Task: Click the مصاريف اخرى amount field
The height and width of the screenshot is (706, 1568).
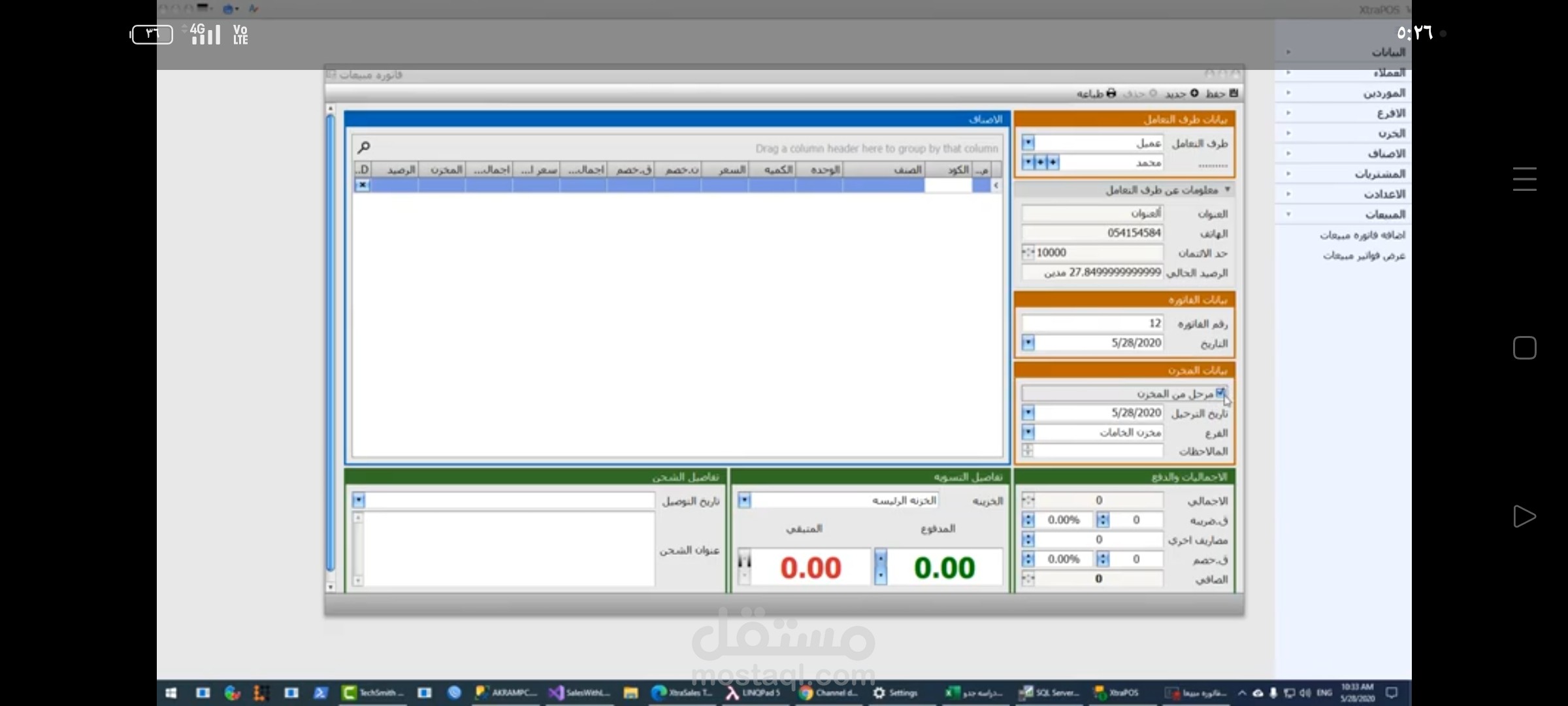Action: (1098, 540)
